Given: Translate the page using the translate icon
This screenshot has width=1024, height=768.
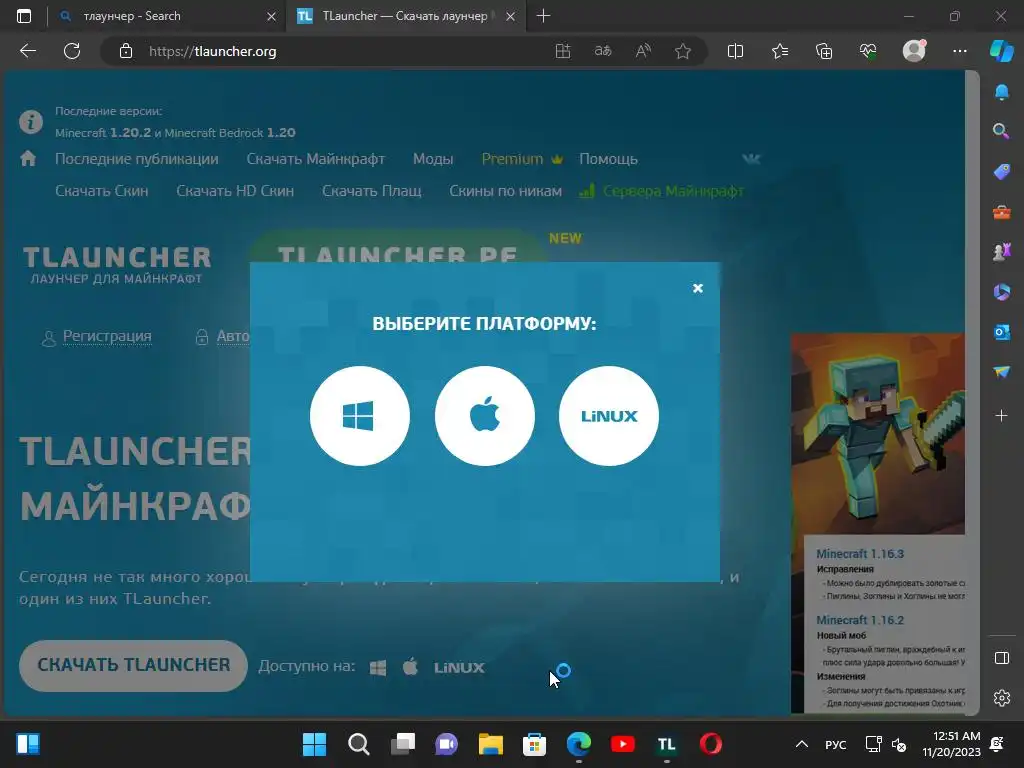Looking at the screenshot, I should tap(603, 51).
